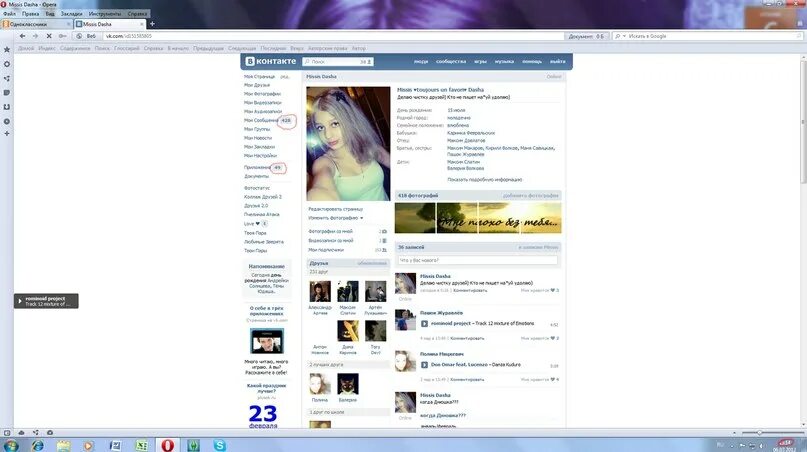Image resolution: width=807 pixels, height=452 pixels.
Task: Click the 'Что у Вас нового?' status field
Action: tap(477, 260)
